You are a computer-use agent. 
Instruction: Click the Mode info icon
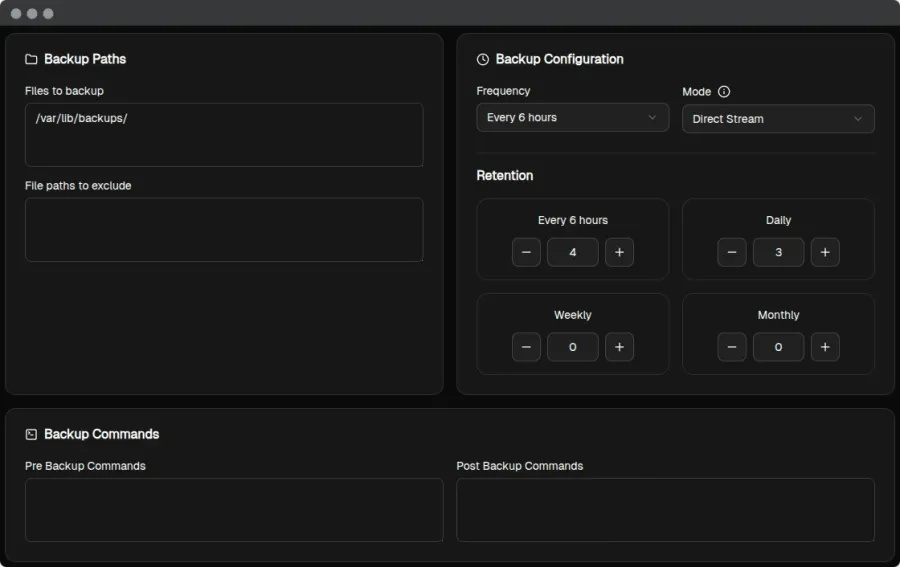point(724,92)
